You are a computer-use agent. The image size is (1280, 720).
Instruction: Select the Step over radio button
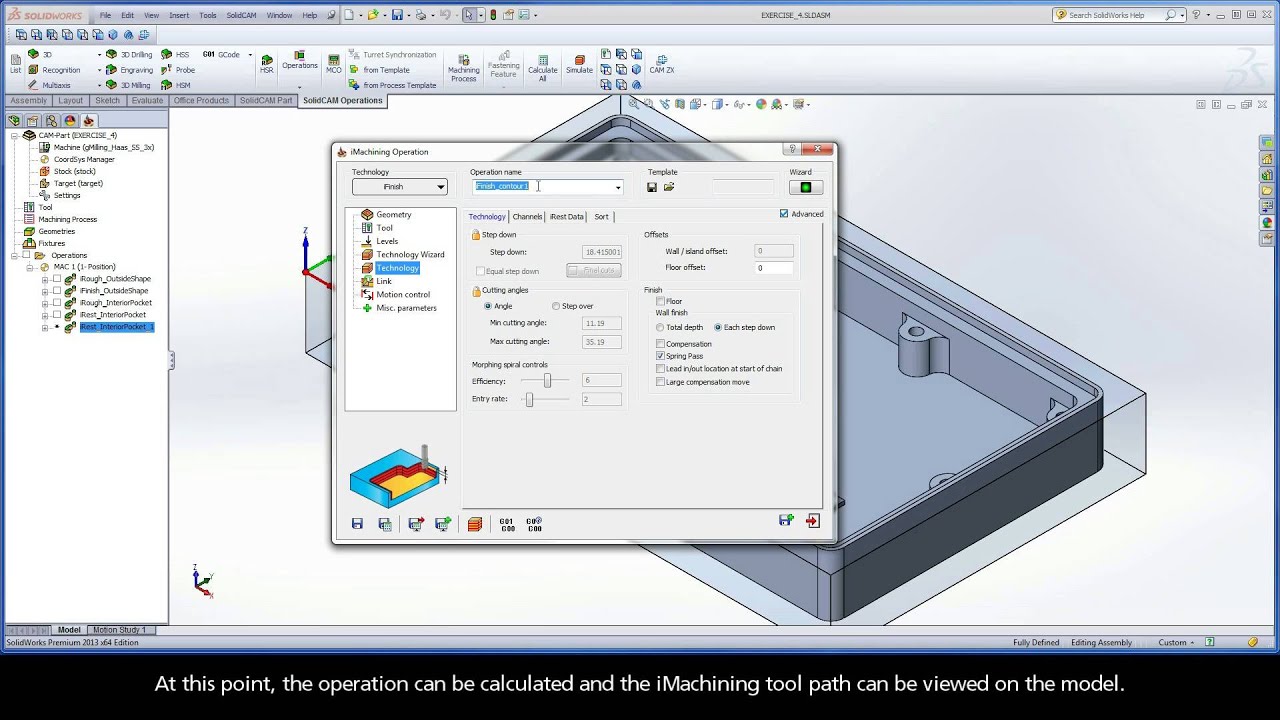pos(556,306)
